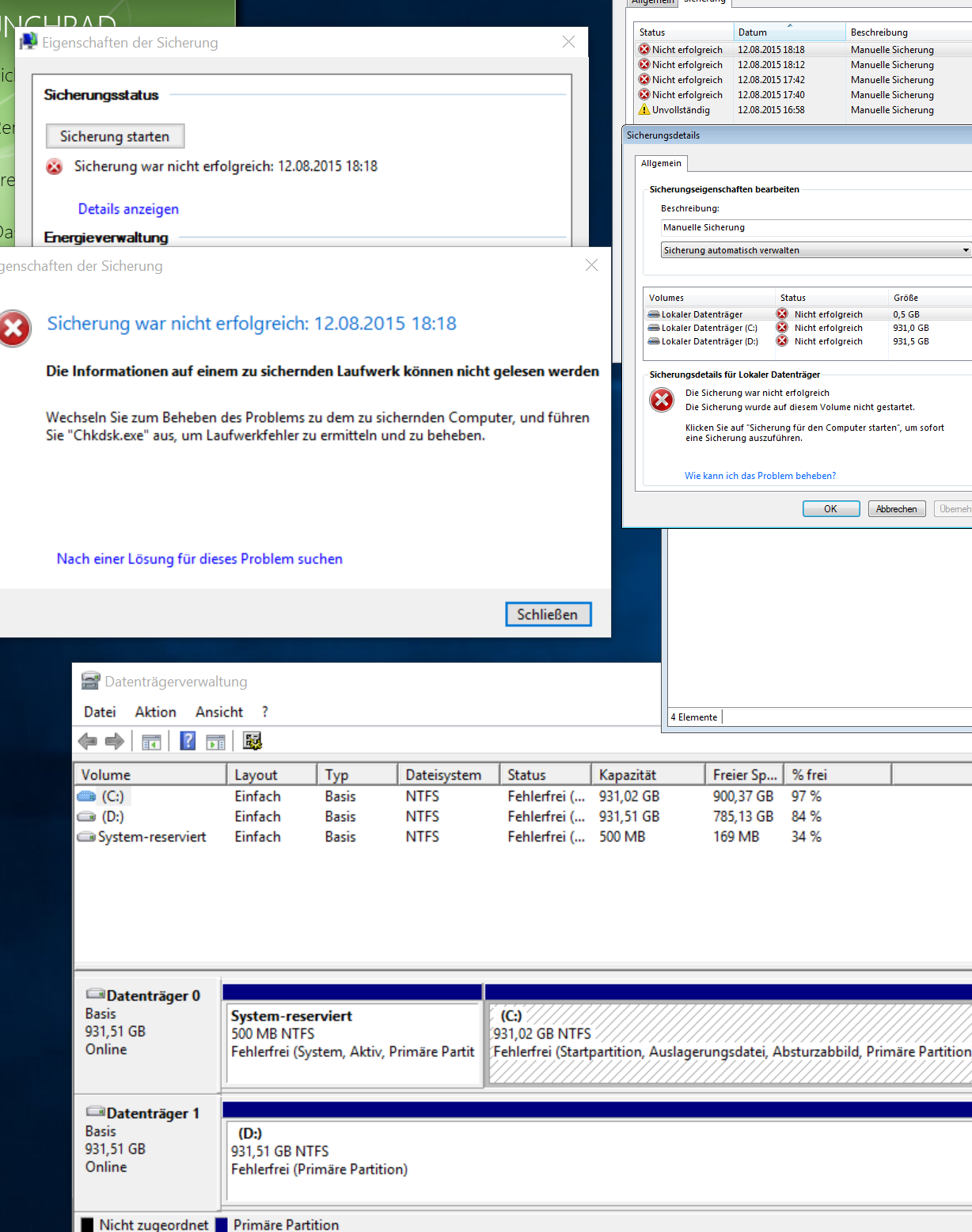Toggle the console tree show/hide icon

151,741
